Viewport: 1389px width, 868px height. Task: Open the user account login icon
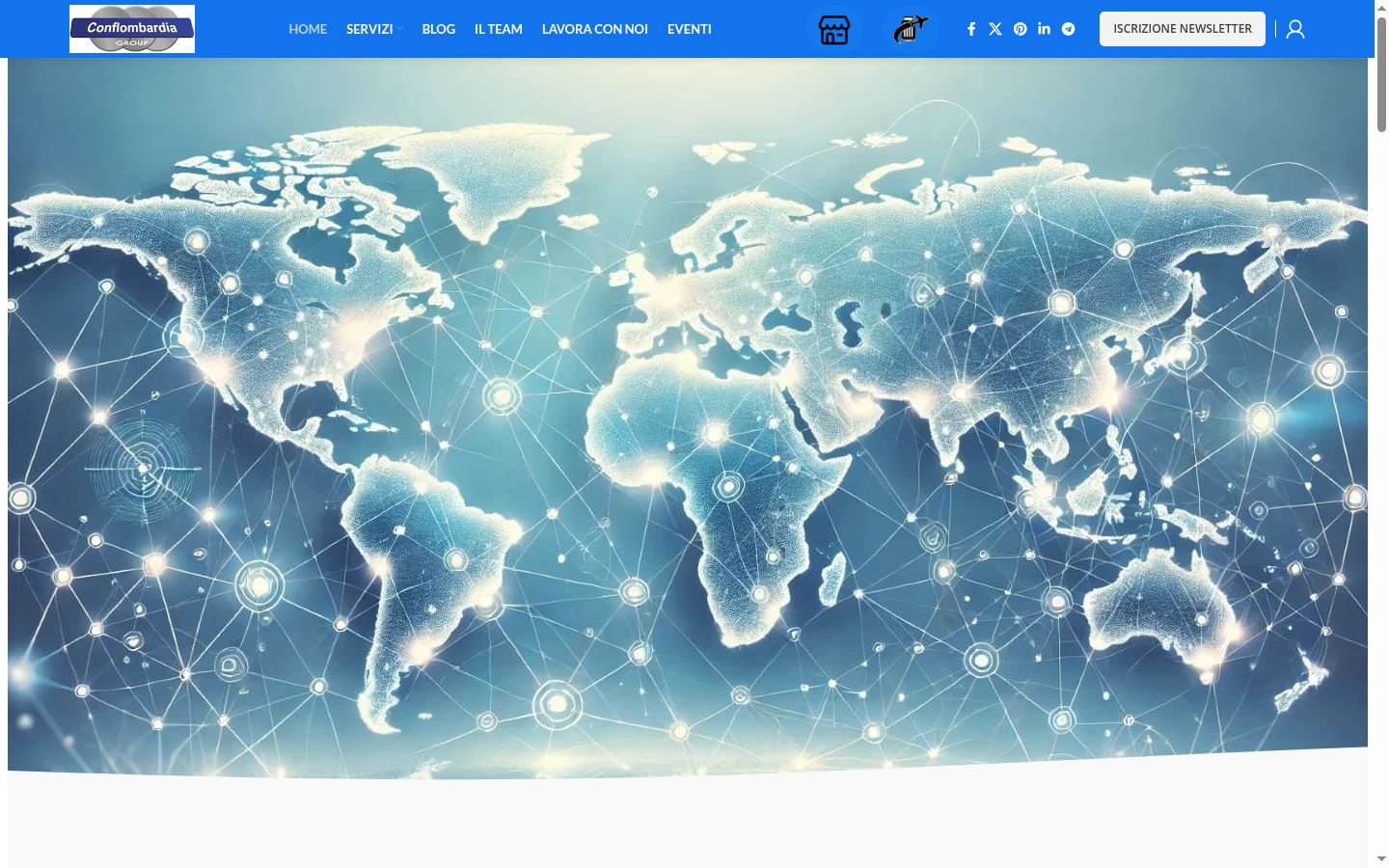pyautogui.click(x=1295, y=29)
